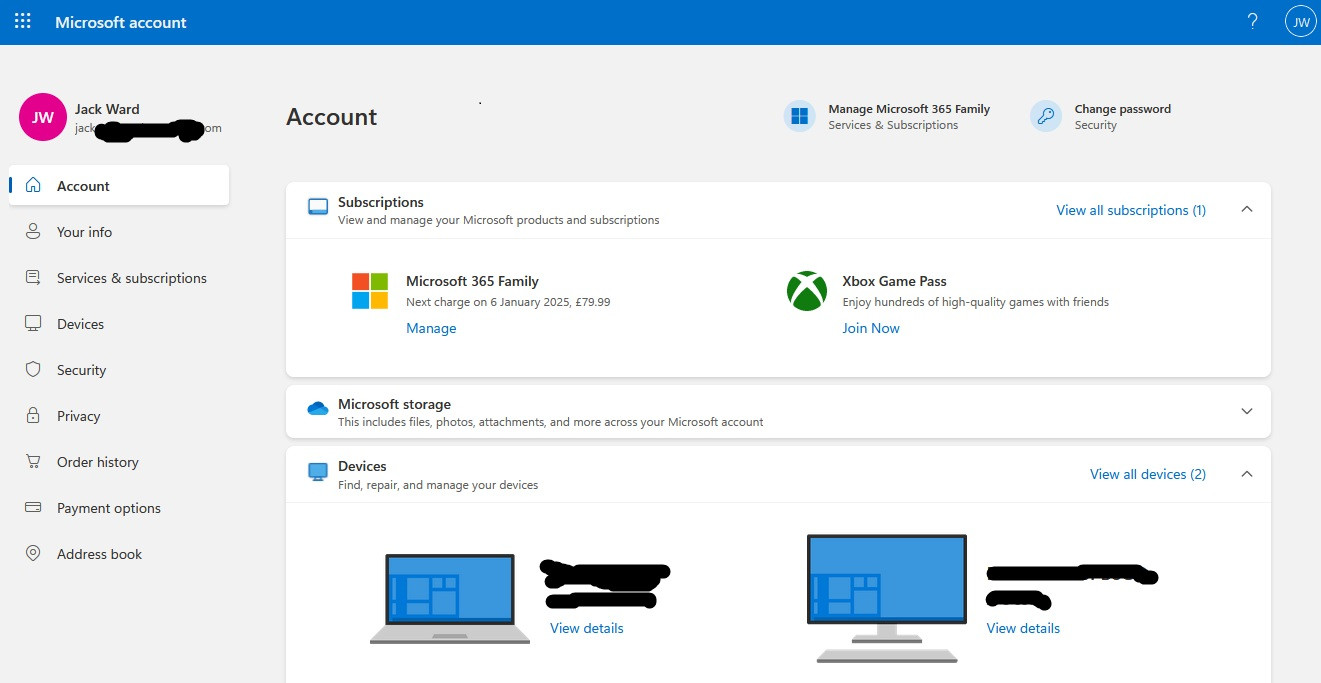Click the Microsoft storage section title

[x=394, y=404]
